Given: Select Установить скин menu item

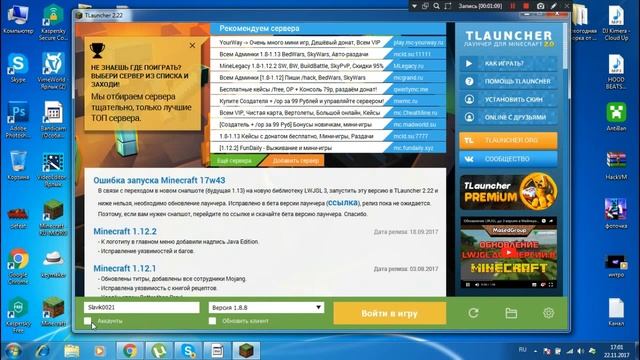Looking at the screenshot, I should click(508, 100).
